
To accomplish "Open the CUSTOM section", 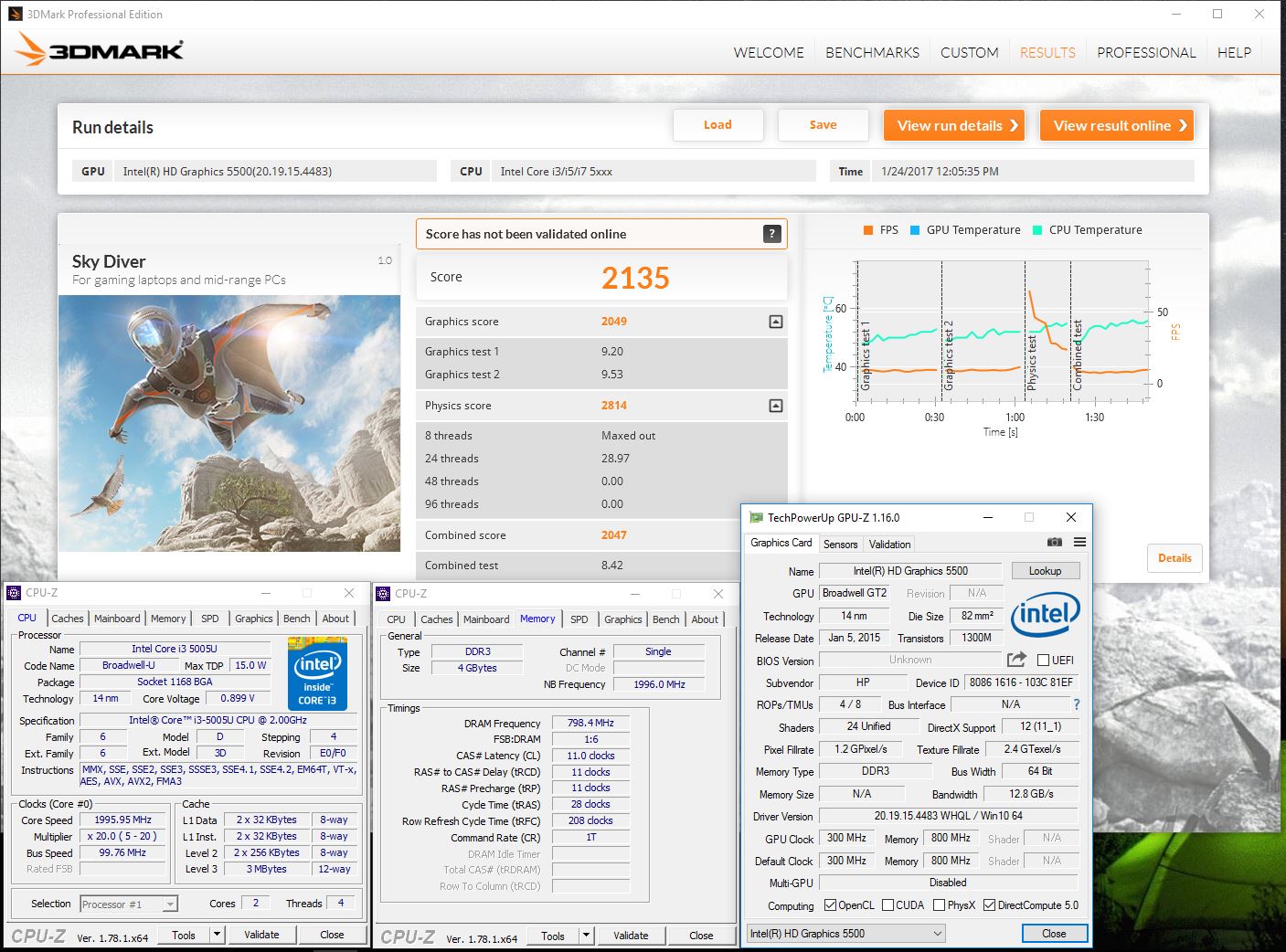I will click(969, 52).
